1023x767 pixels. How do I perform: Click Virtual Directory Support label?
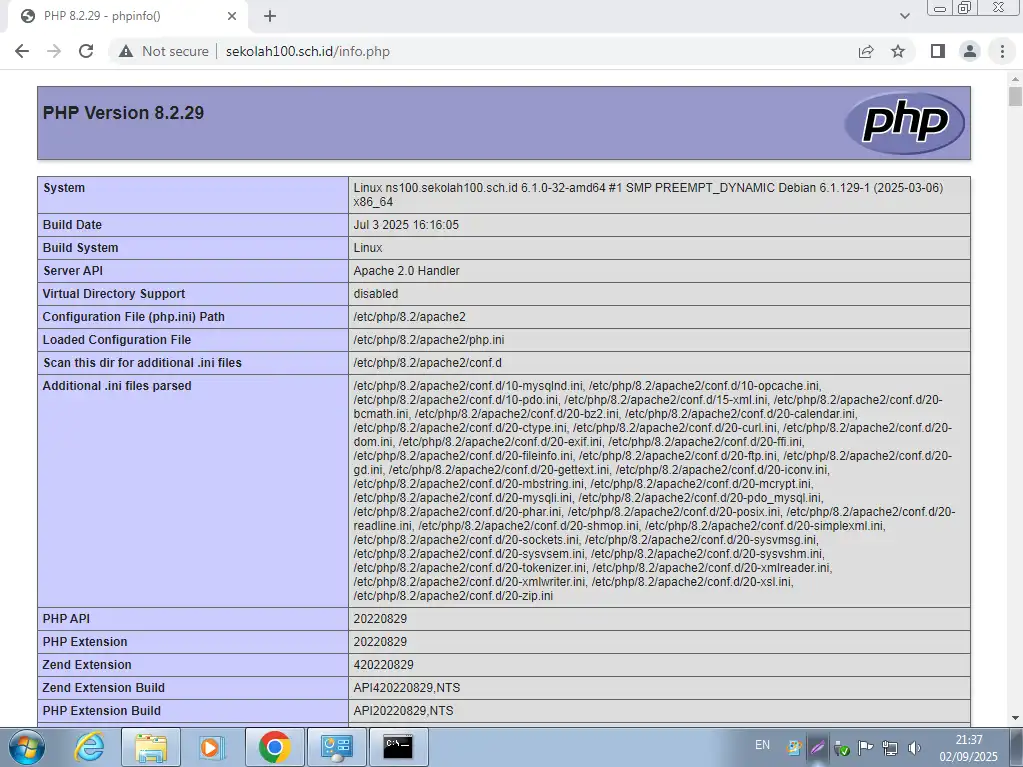pyautogui.click(x=114, y=294)
